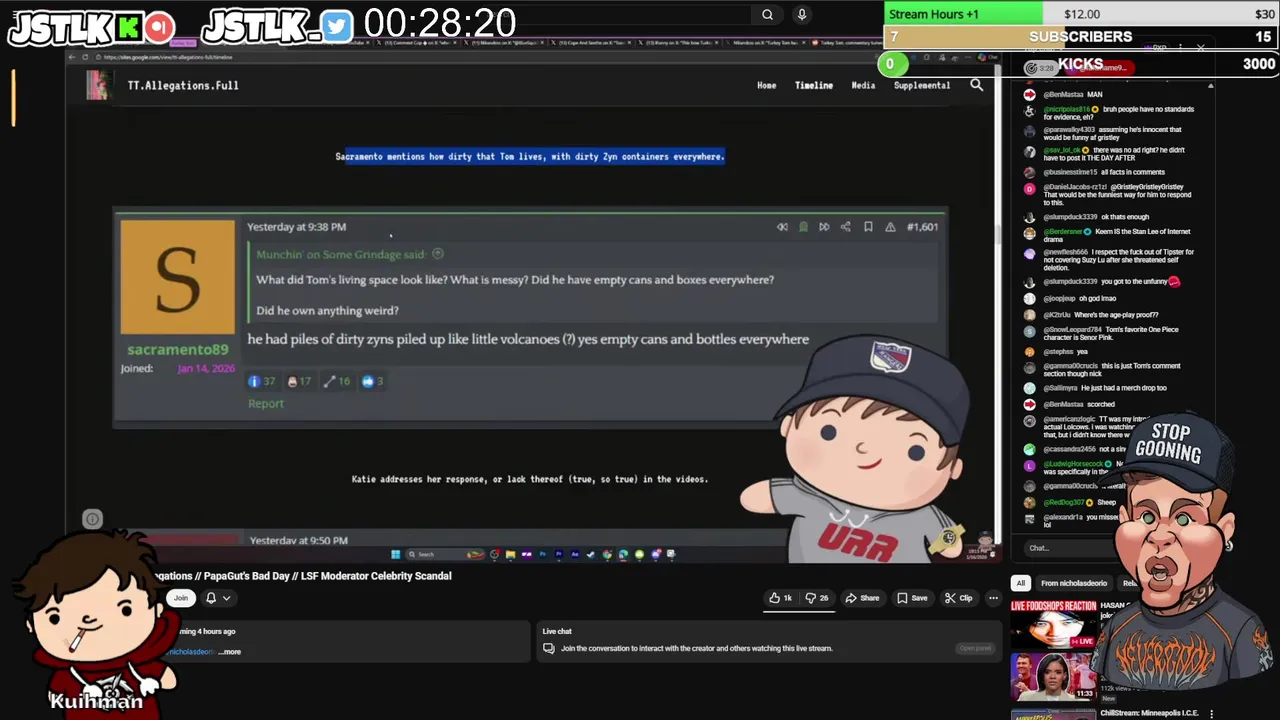Click the reaction icon showing 17
This screenshot has height=720, width=1280.
click(x=299, y=381)
